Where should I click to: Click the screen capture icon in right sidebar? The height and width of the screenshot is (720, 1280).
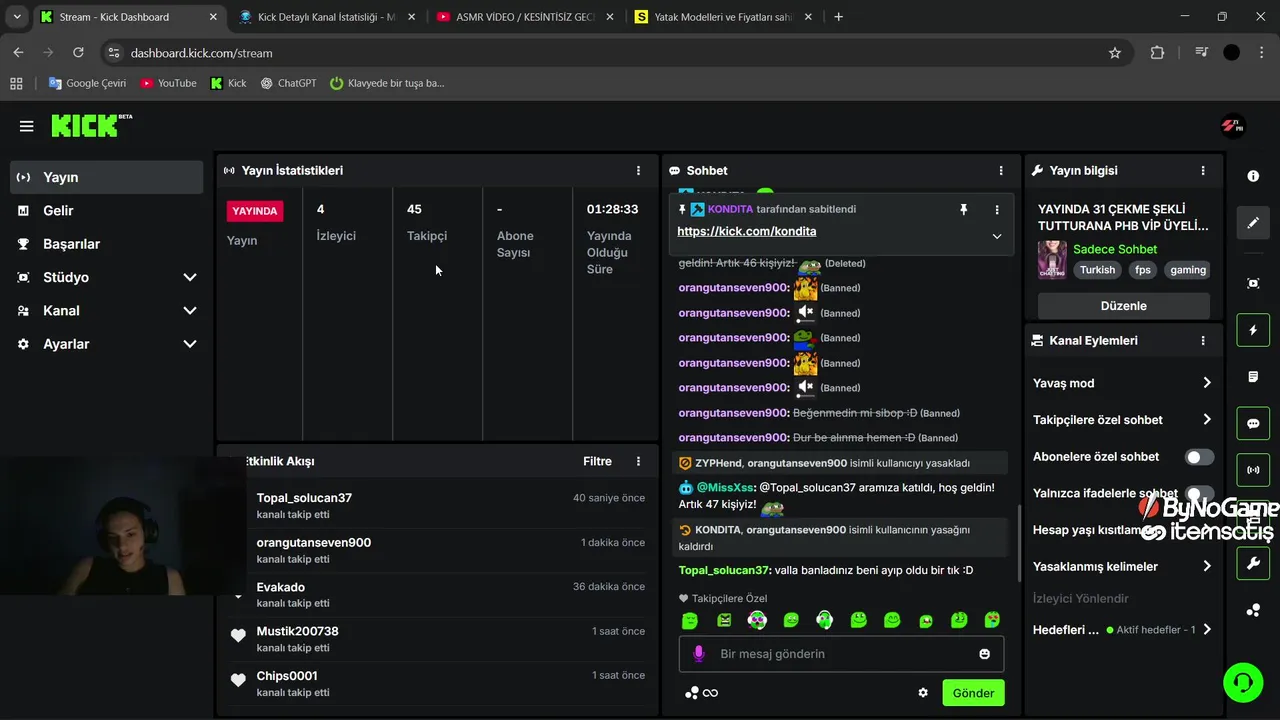coord(1253,283)
